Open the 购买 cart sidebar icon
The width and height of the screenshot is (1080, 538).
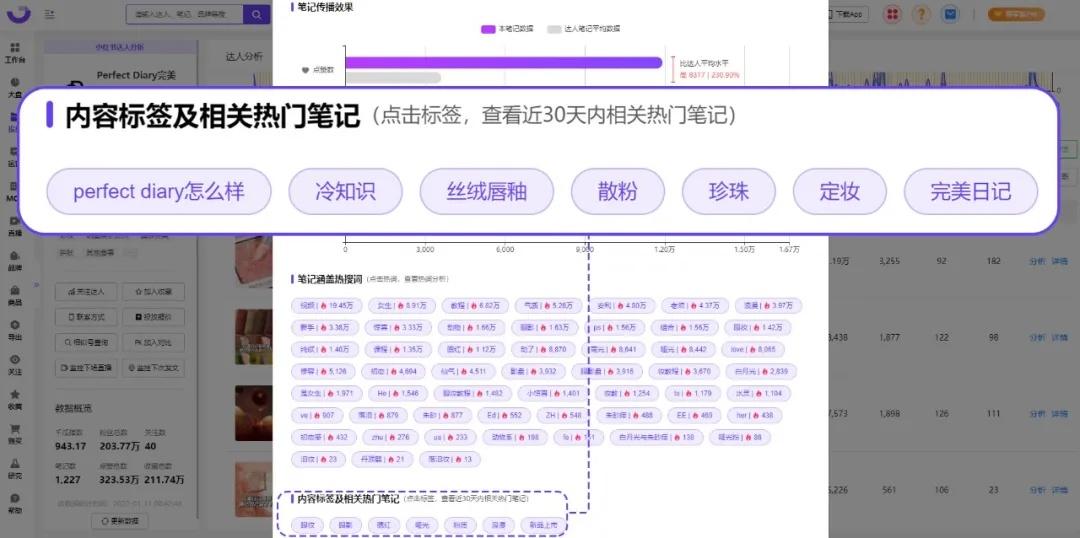[x=14, y=434]
